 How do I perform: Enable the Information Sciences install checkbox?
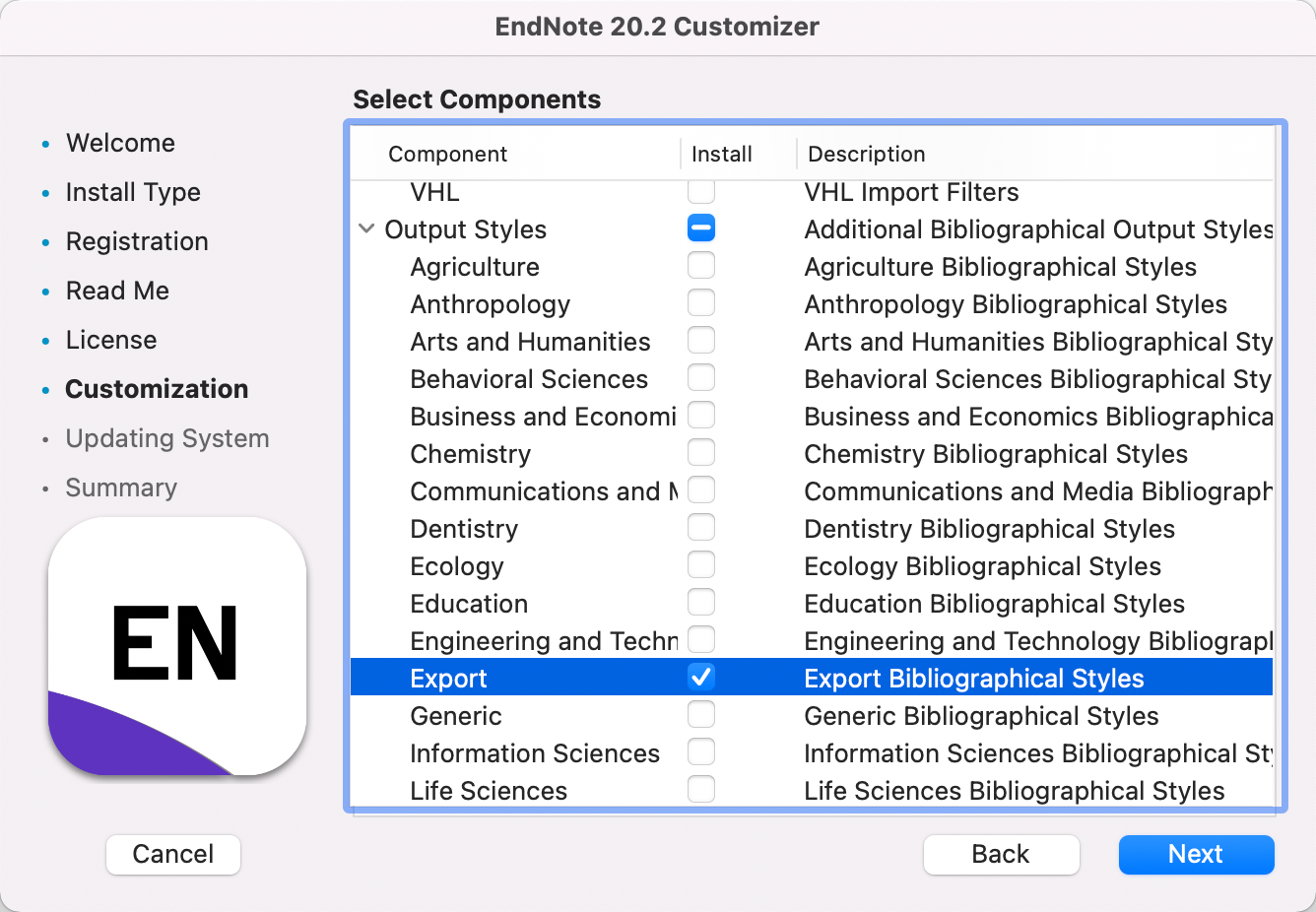[701, 752]
